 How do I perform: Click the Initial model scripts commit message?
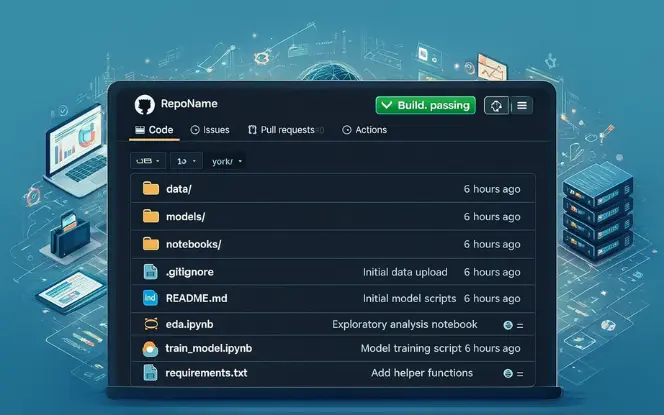(409, 299)
